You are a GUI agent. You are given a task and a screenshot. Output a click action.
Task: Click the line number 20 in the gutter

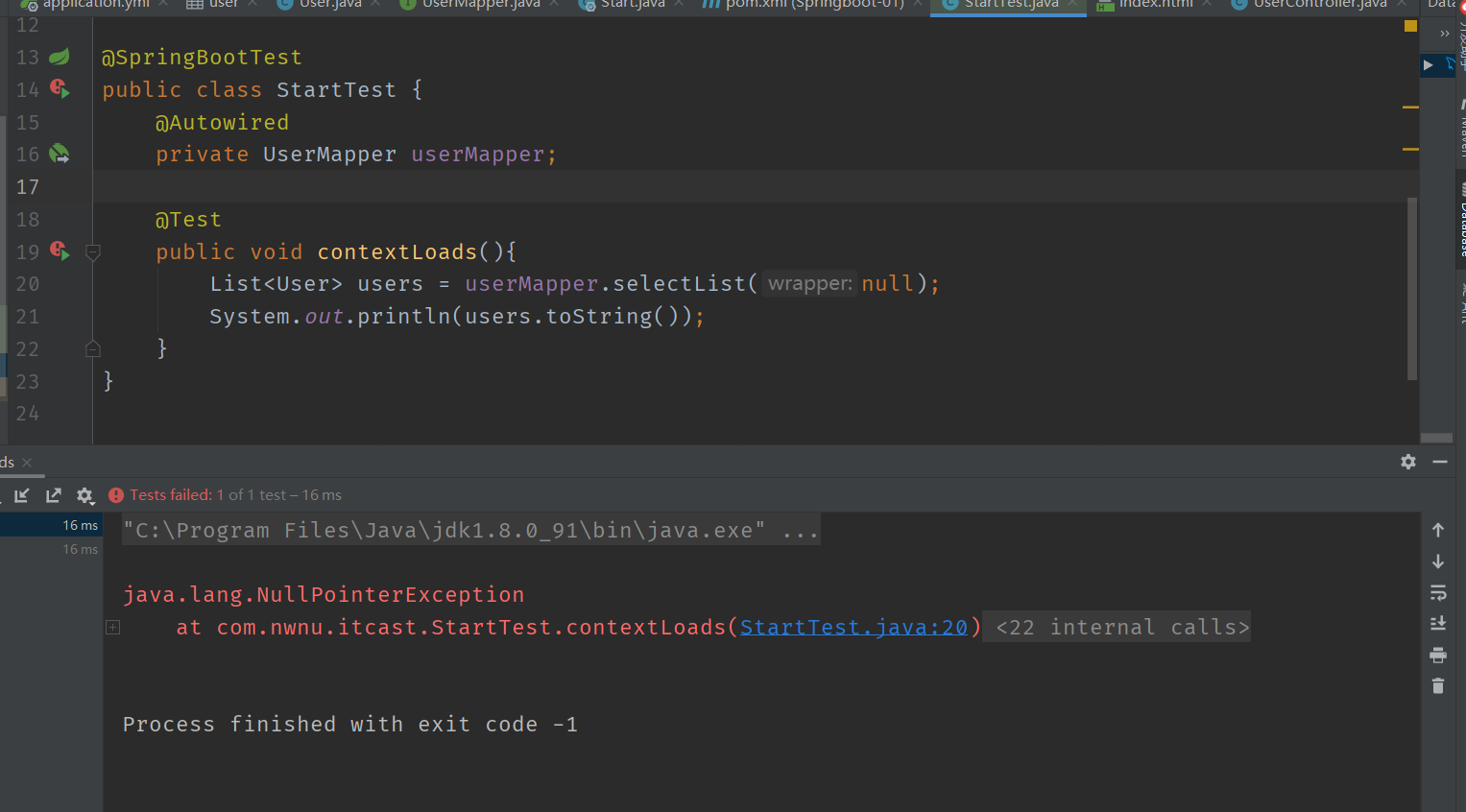click(x=28, y=284)
